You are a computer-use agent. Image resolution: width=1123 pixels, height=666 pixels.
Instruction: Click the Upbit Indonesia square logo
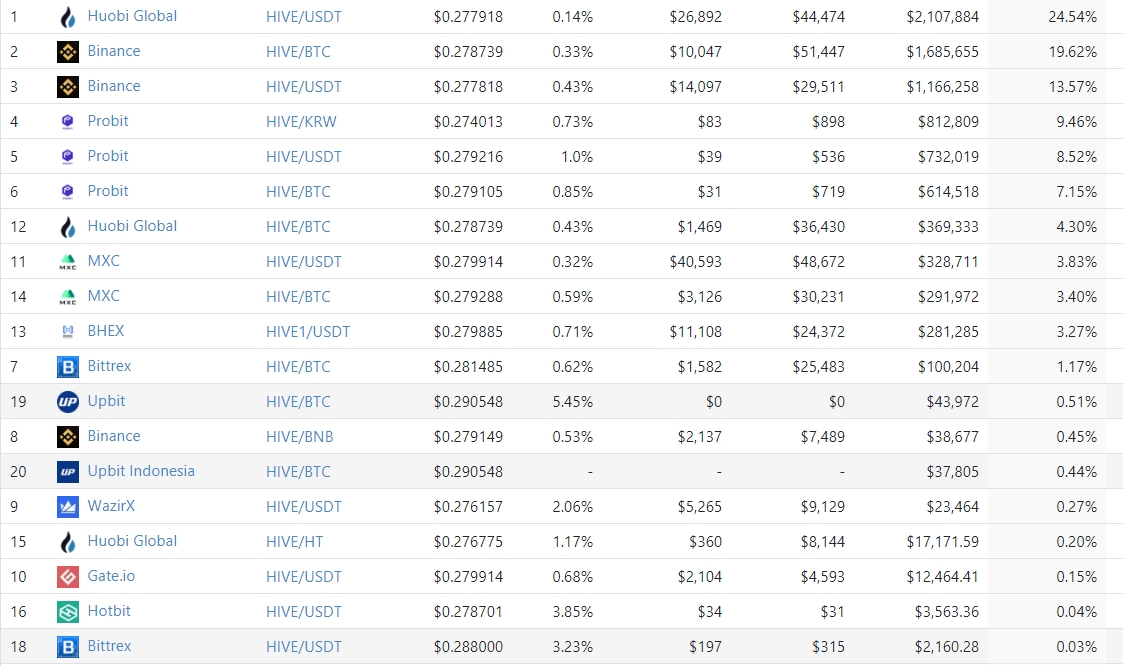tap(67, 471)
